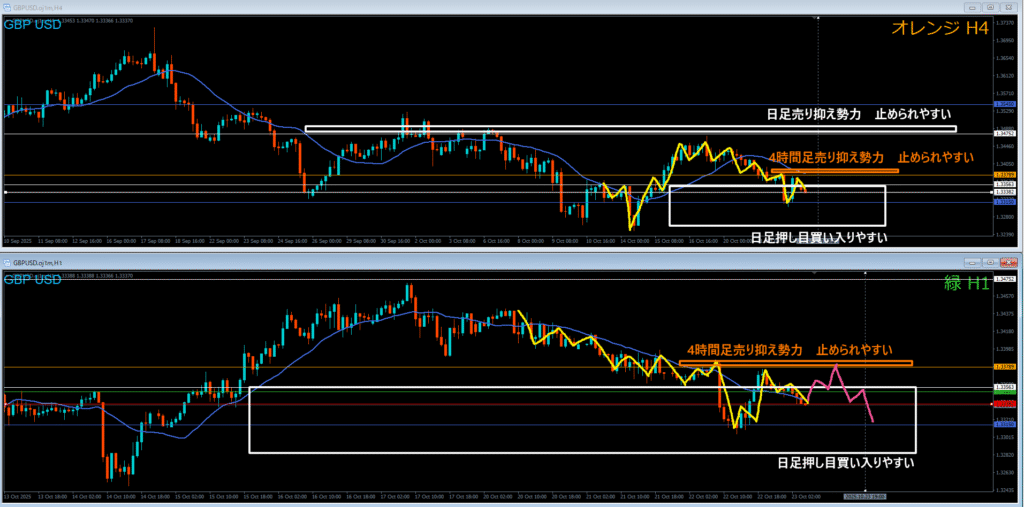Click the white 1.33563 price label in H4 chart
Screen dimensions: 1024x507
[1004, 185]
